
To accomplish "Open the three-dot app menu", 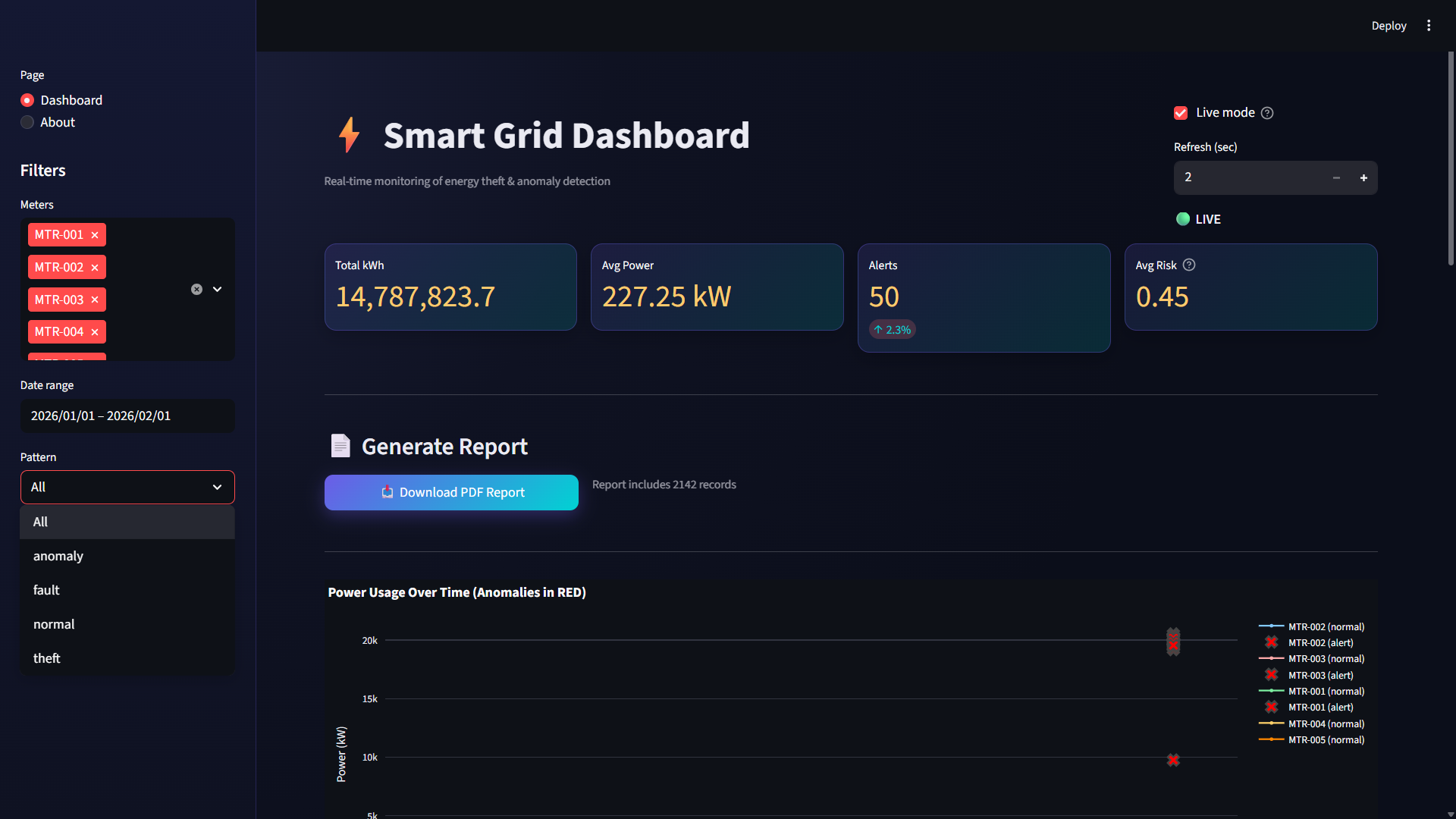I will coord(1429,25).
